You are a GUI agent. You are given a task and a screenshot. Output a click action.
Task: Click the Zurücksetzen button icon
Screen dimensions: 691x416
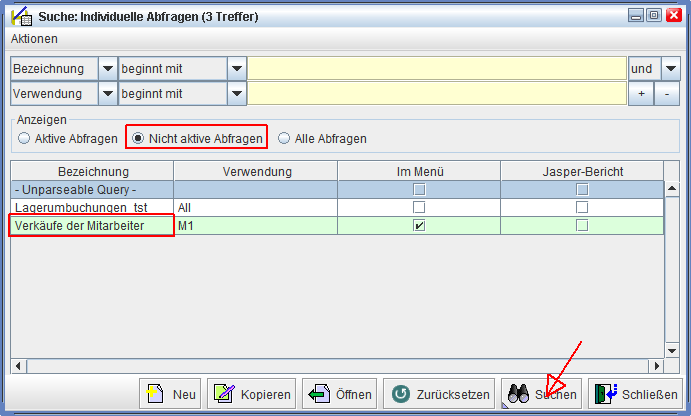tap(400, 394)
